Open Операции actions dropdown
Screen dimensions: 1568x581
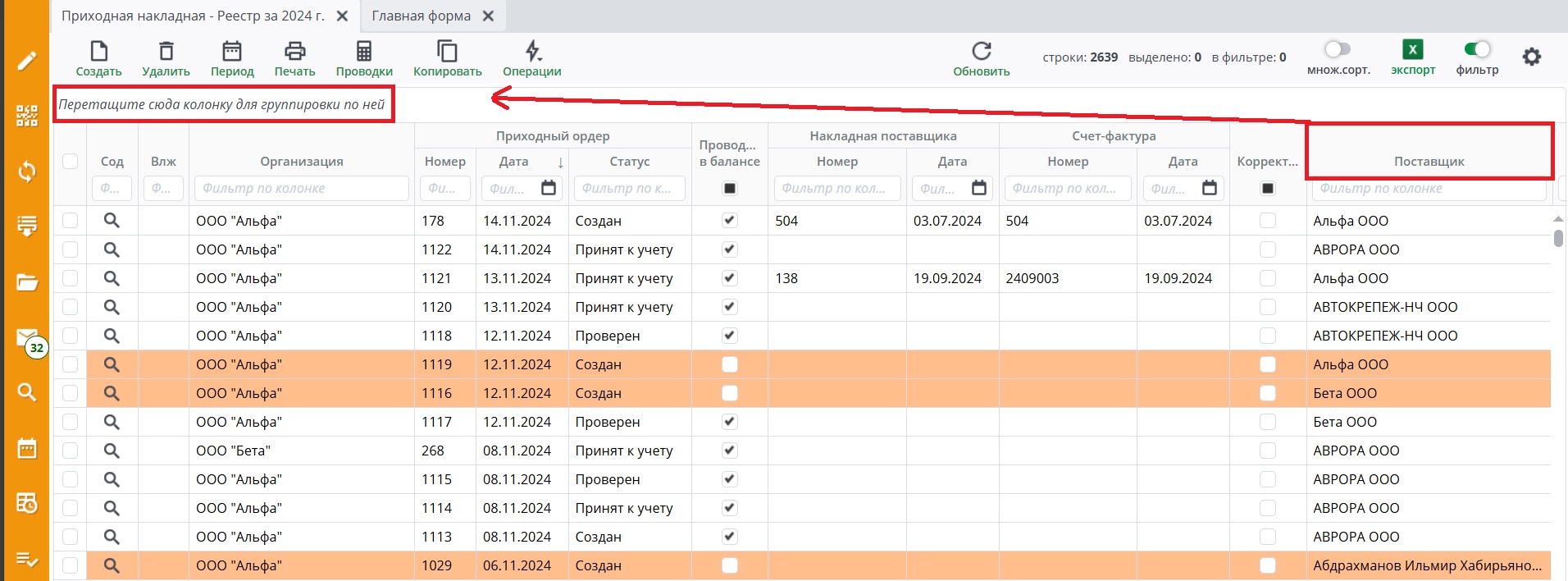coord(532,52)
